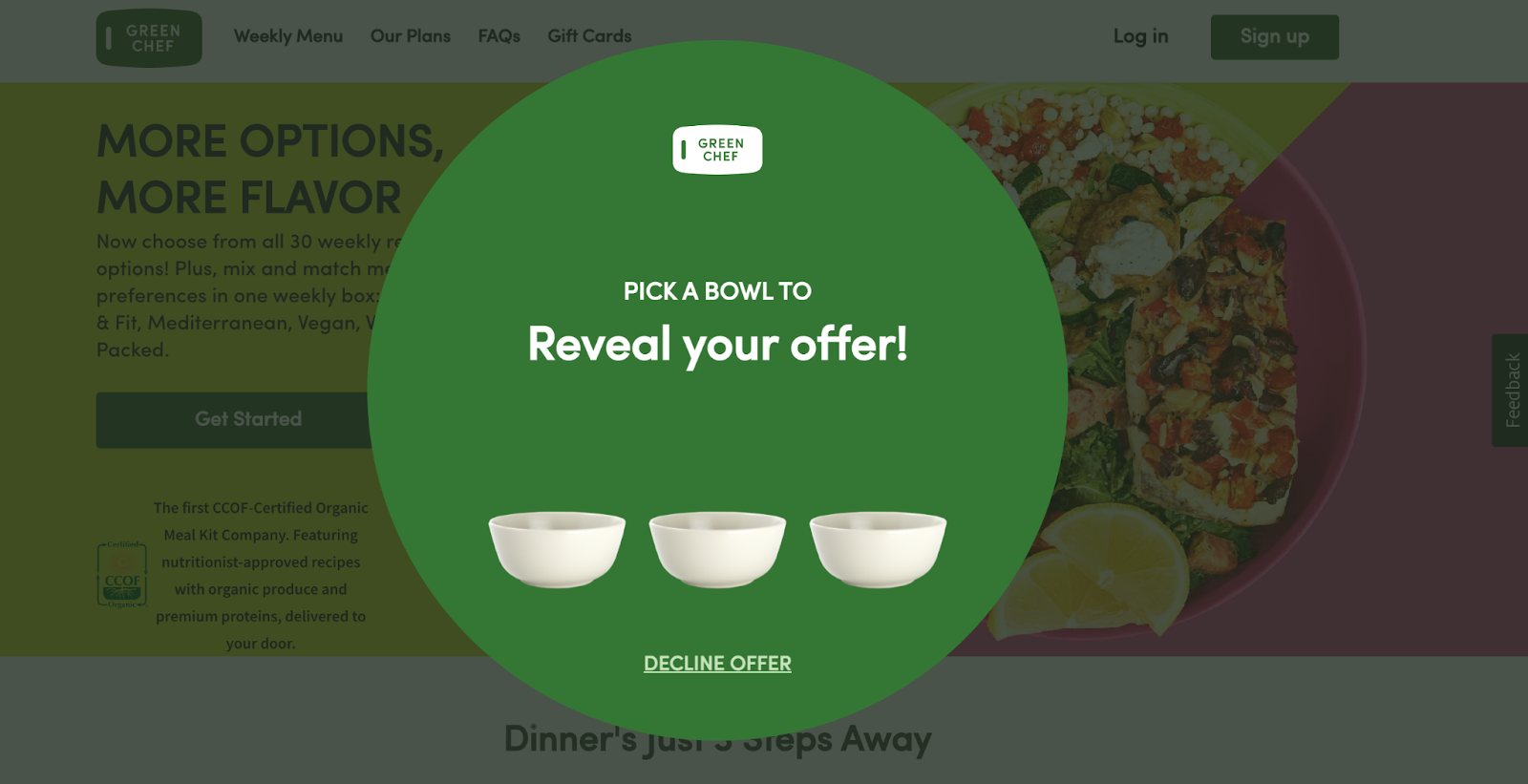Click the Green Chef logo in the header
The height and width of the screenshot is (784, 1528).
click(149, 38)
